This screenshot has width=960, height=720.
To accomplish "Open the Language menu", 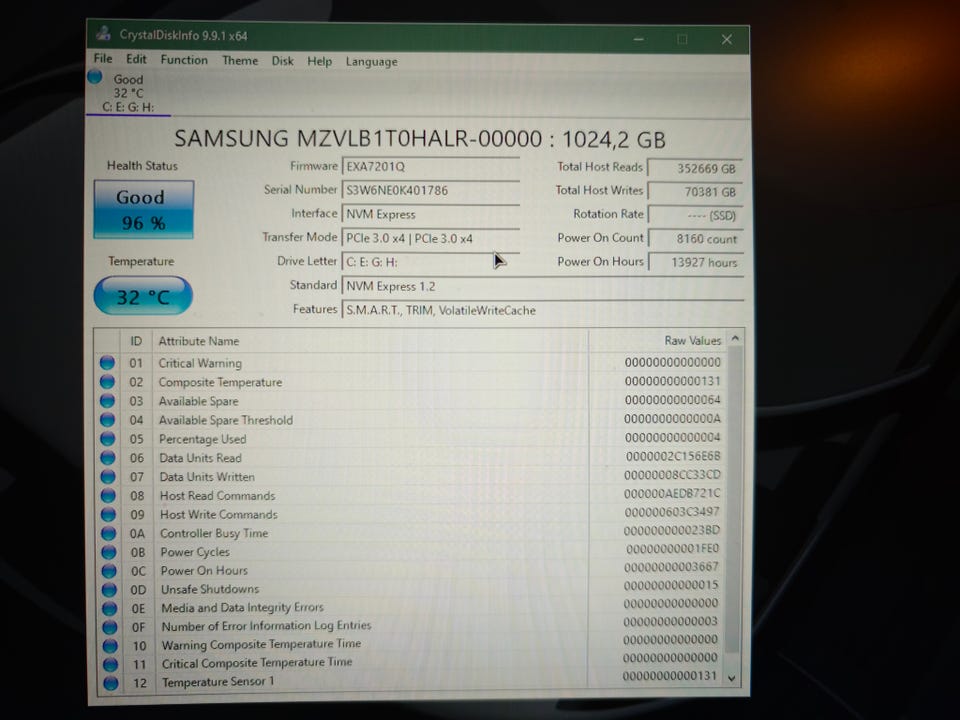I will click(371, 62).
